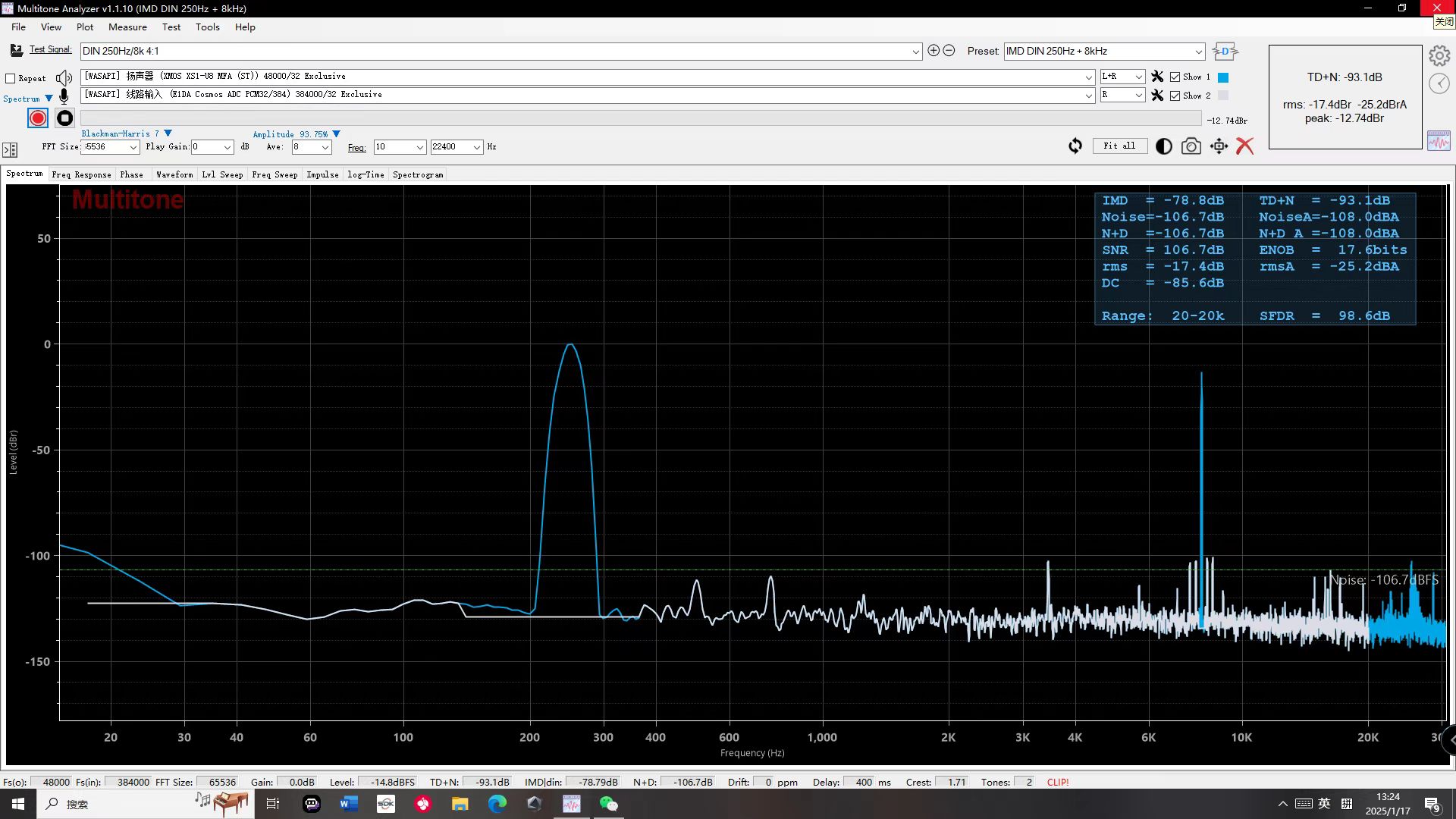1456x819 pixels.
Task: Enable the Repeat checkbox
Action: (11, 78)
